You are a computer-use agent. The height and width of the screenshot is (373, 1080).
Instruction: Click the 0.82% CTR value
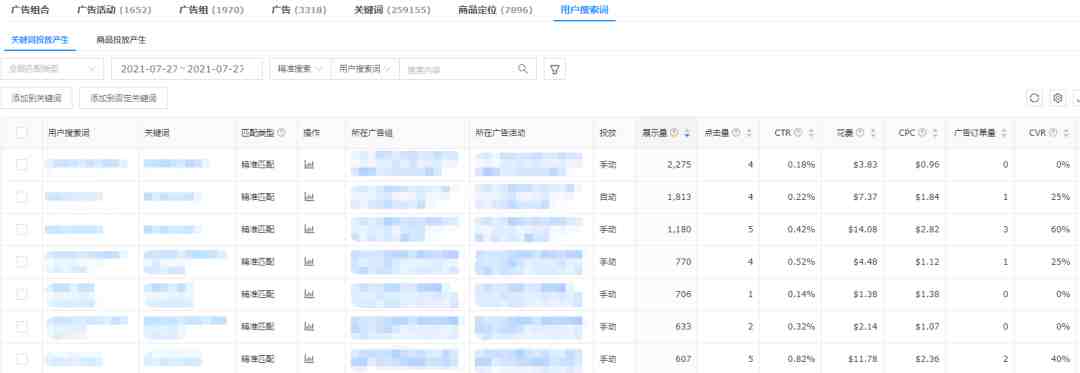click(x=802, y=359)
